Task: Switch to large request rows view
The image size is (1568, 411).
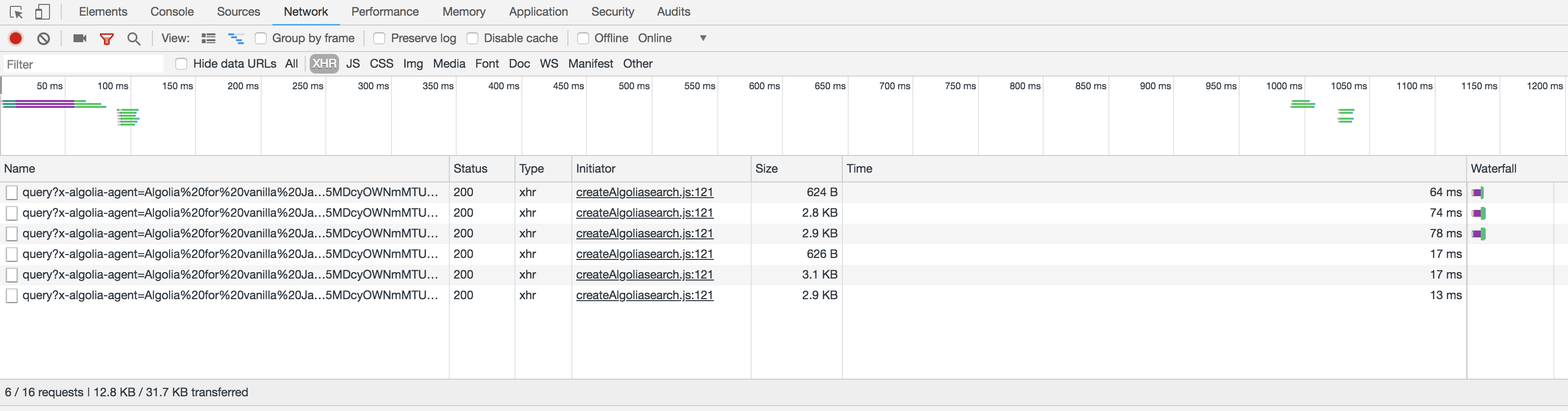Action: point(208,38)
